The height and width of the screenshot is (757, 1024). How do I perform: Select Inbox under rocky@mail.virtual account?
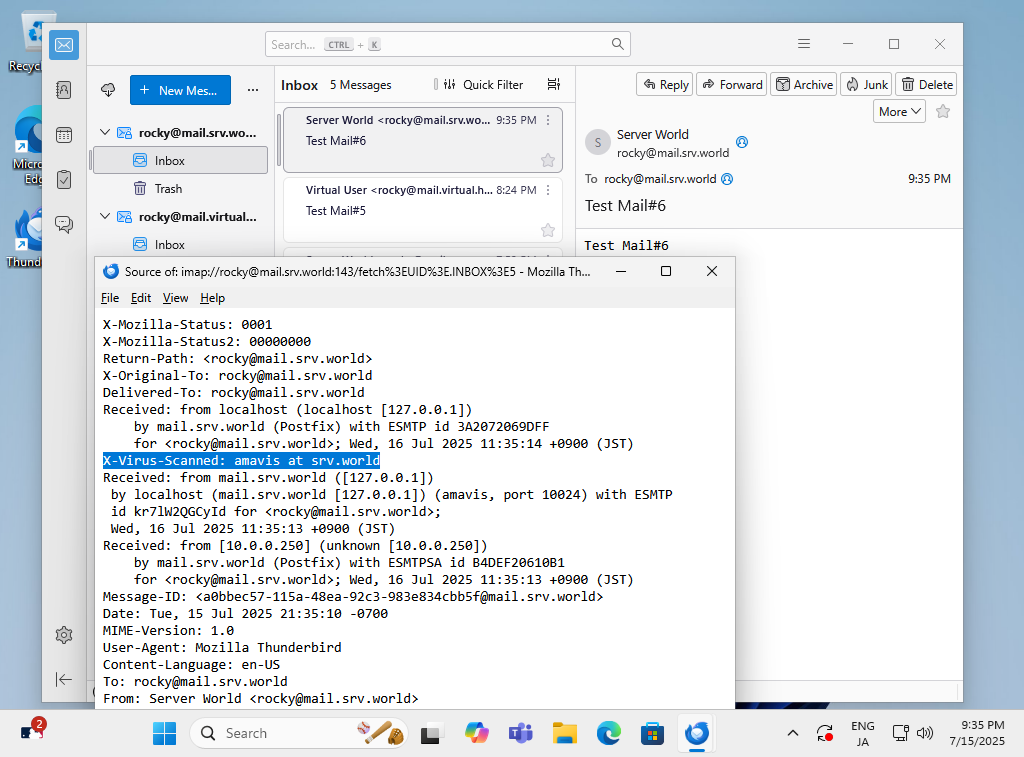point(180,244)
